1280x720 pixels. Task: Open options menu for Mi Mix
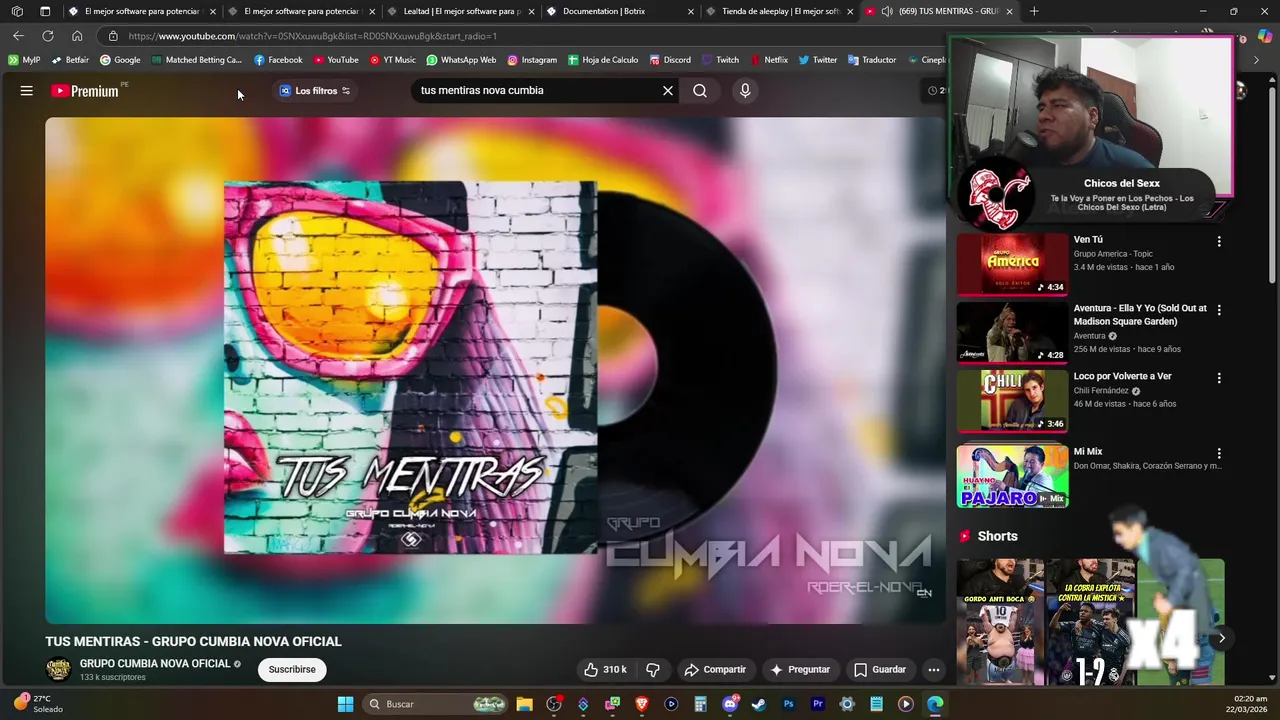pos(1219,453)
